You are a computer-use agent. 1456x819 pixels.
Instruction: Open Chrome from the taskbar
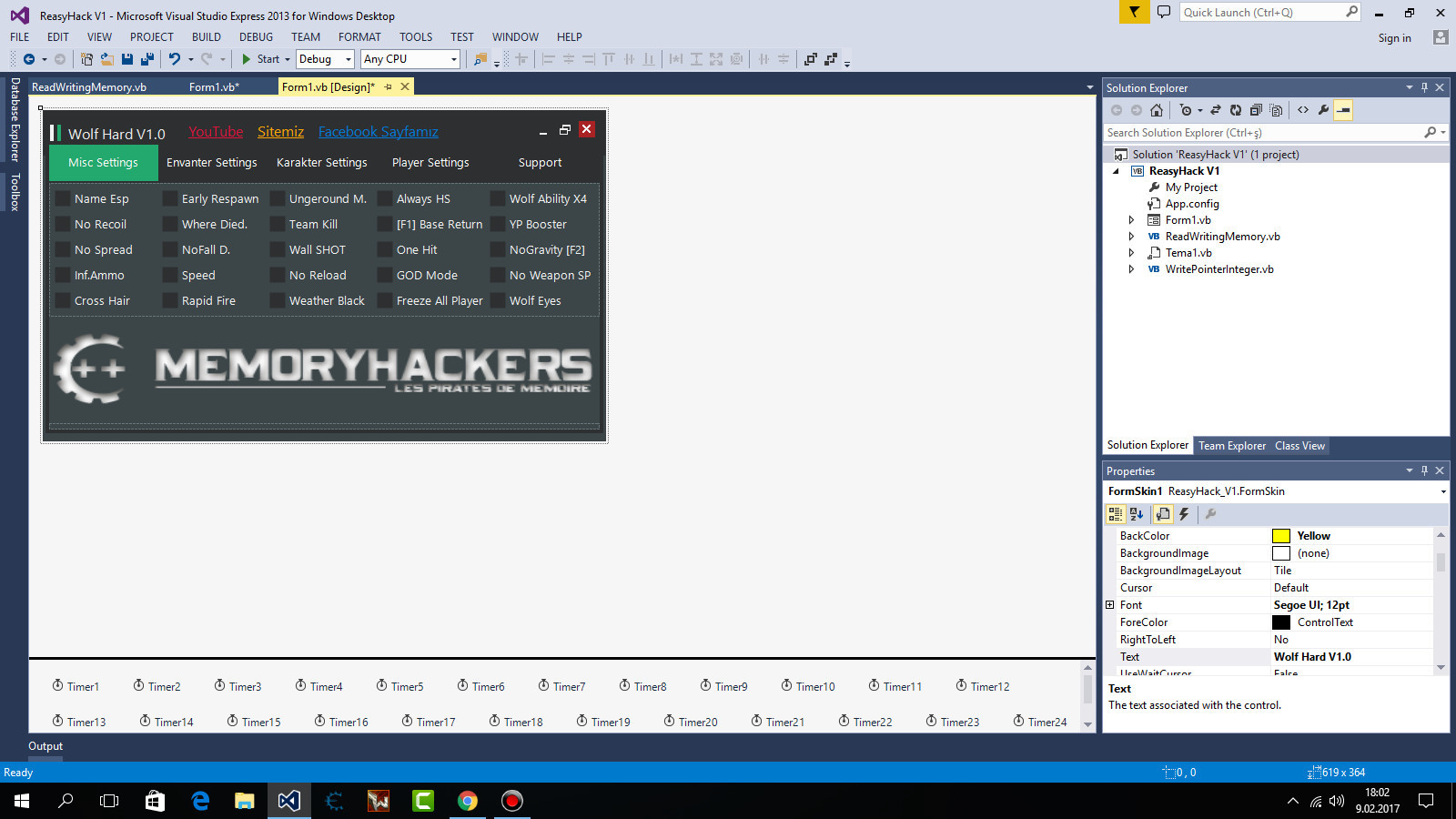pos(468,801)
